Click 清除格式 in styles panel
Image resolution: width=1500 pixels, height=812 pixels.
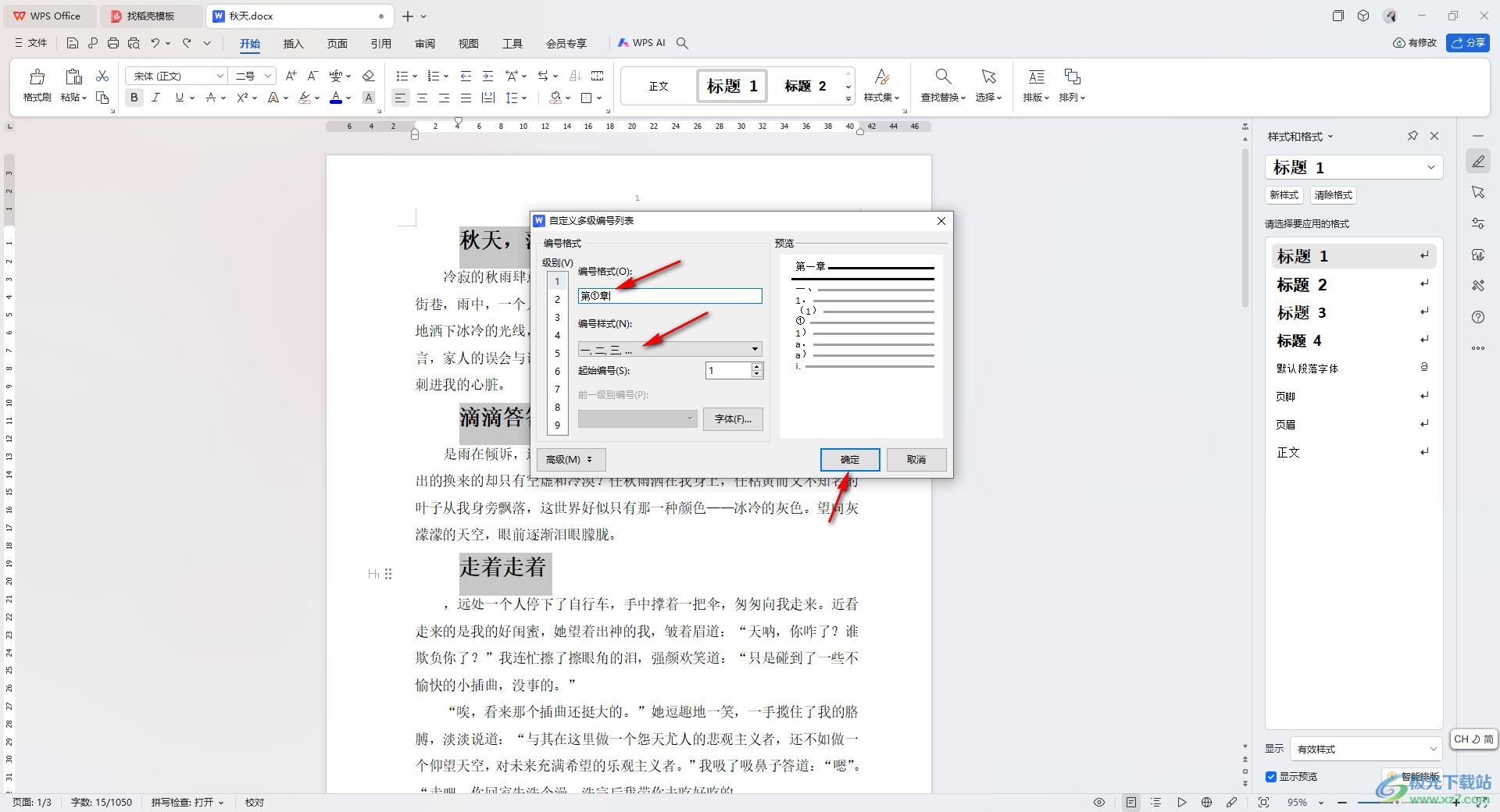coord(1333,195)
